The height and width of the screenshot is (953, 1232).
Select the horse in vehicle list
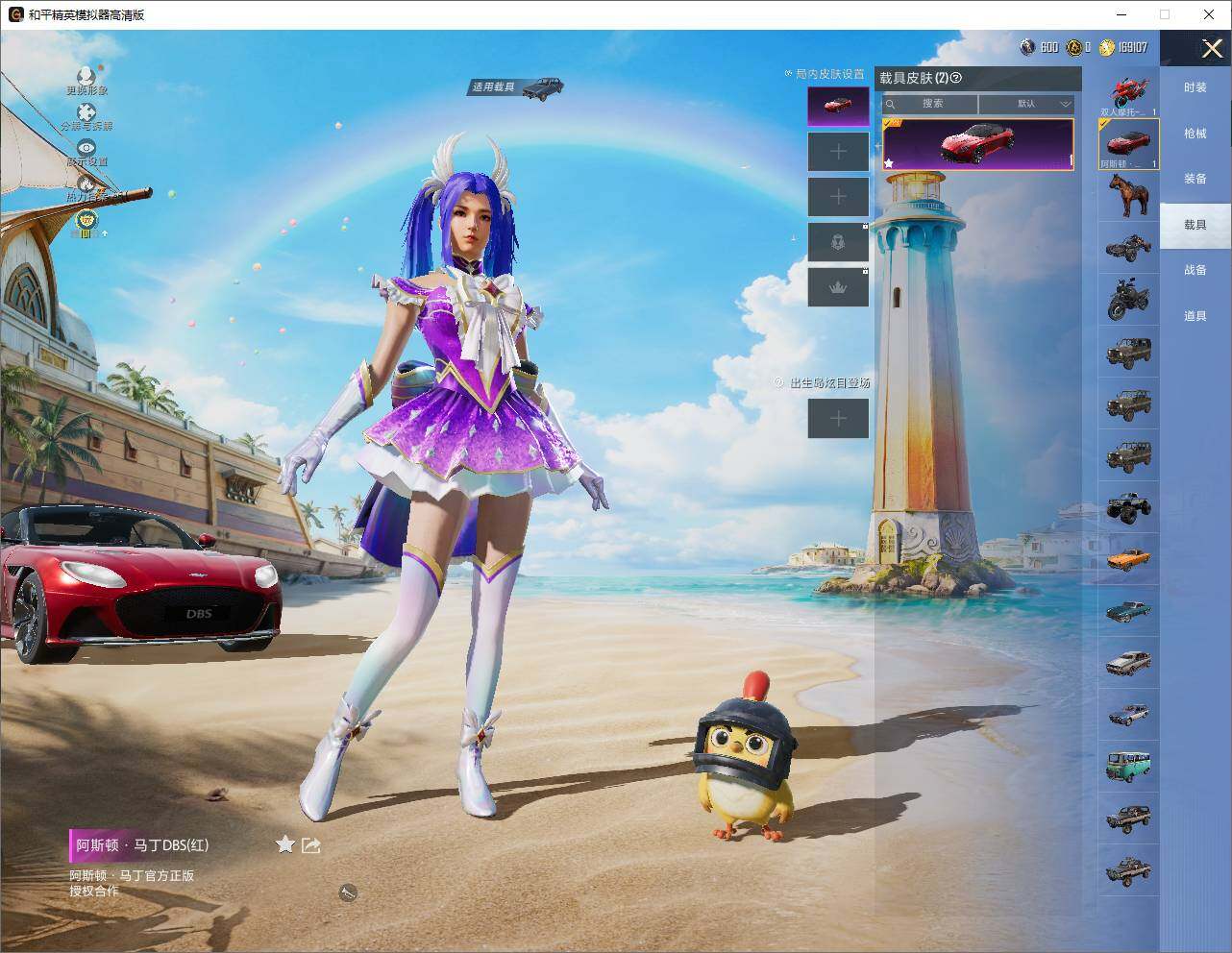pos(1128,196)
